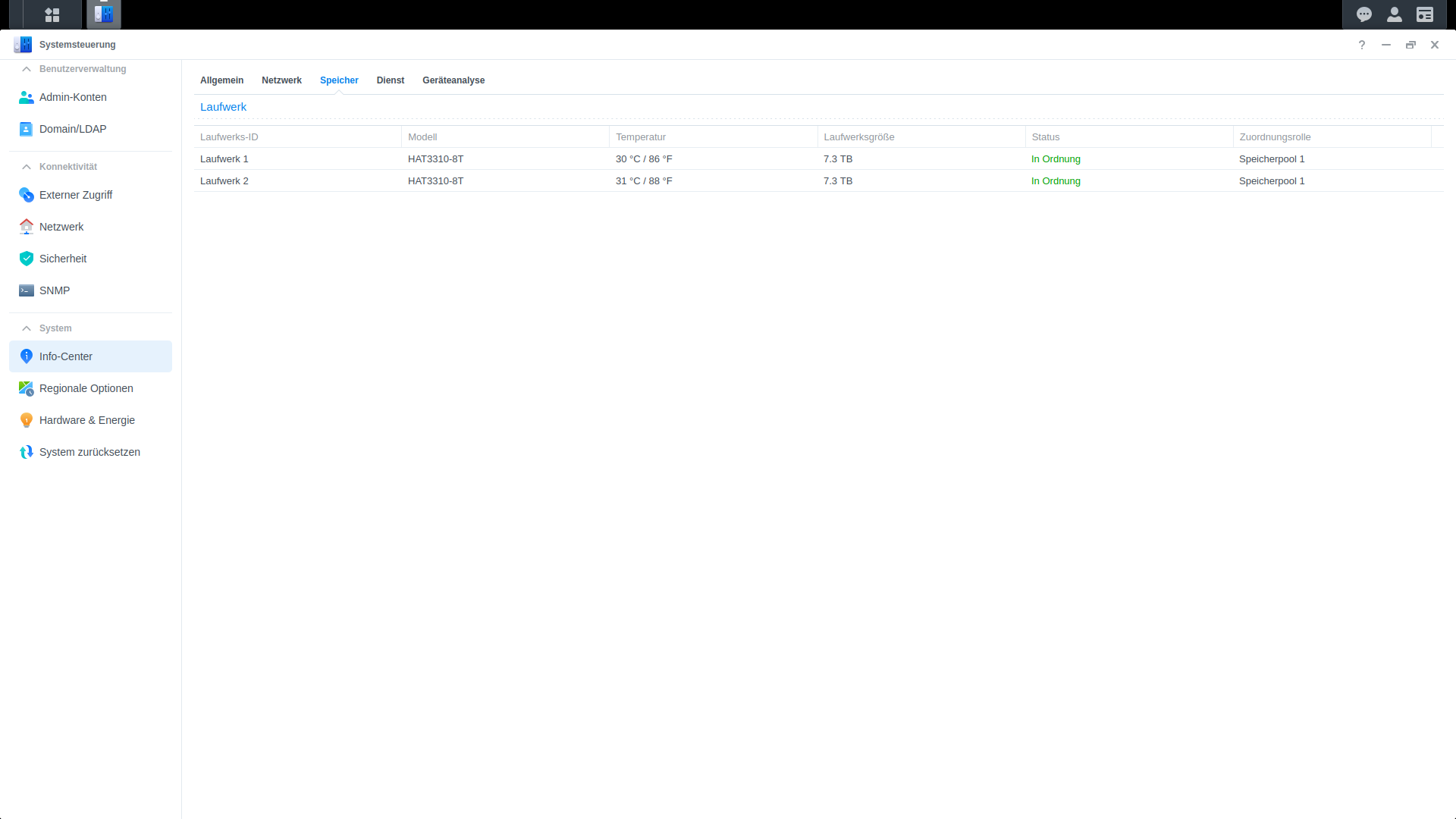Open the notifications chat bubble icon

point(1364,14)
